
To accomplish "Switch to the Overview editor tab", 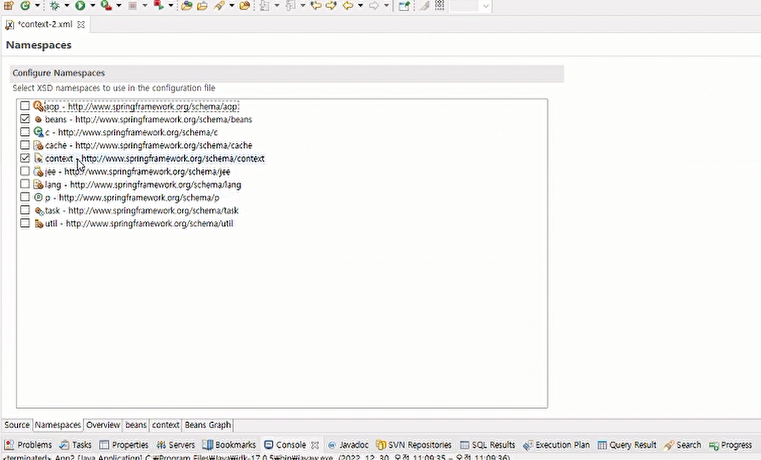I will (103, 425).
